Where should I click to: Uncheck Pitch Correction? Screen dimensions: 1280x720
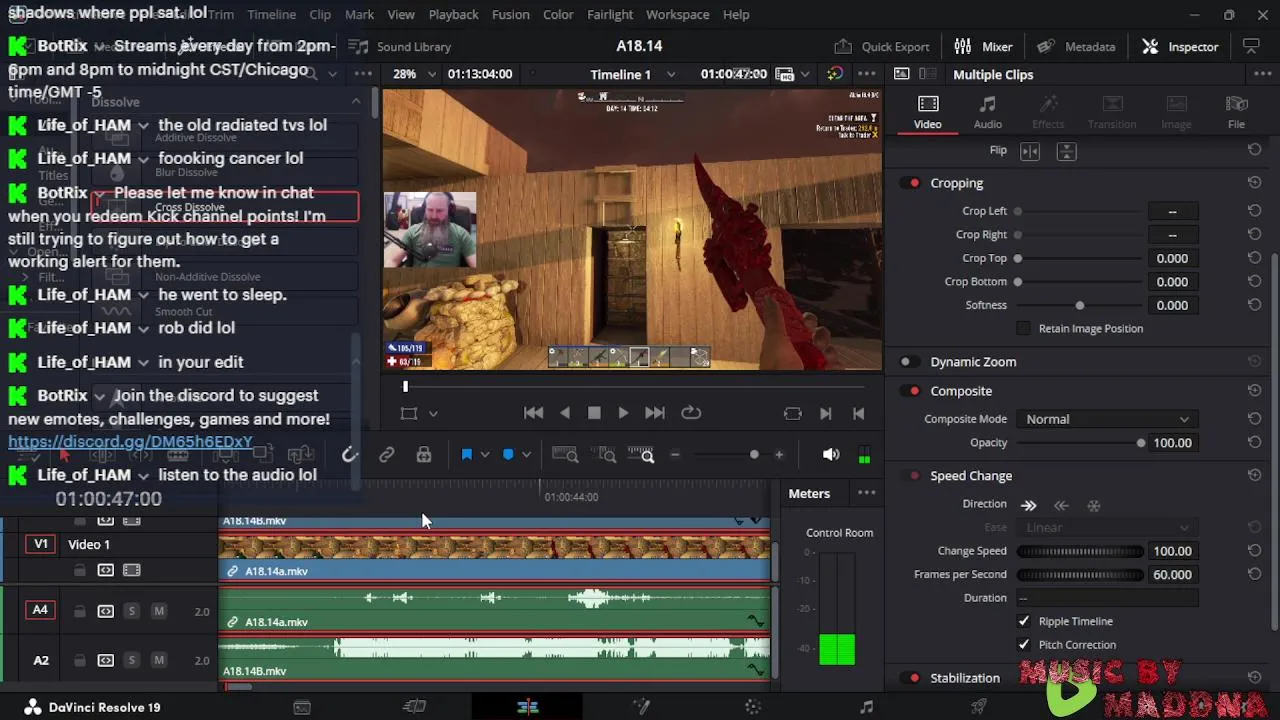tap(1023, 645)
